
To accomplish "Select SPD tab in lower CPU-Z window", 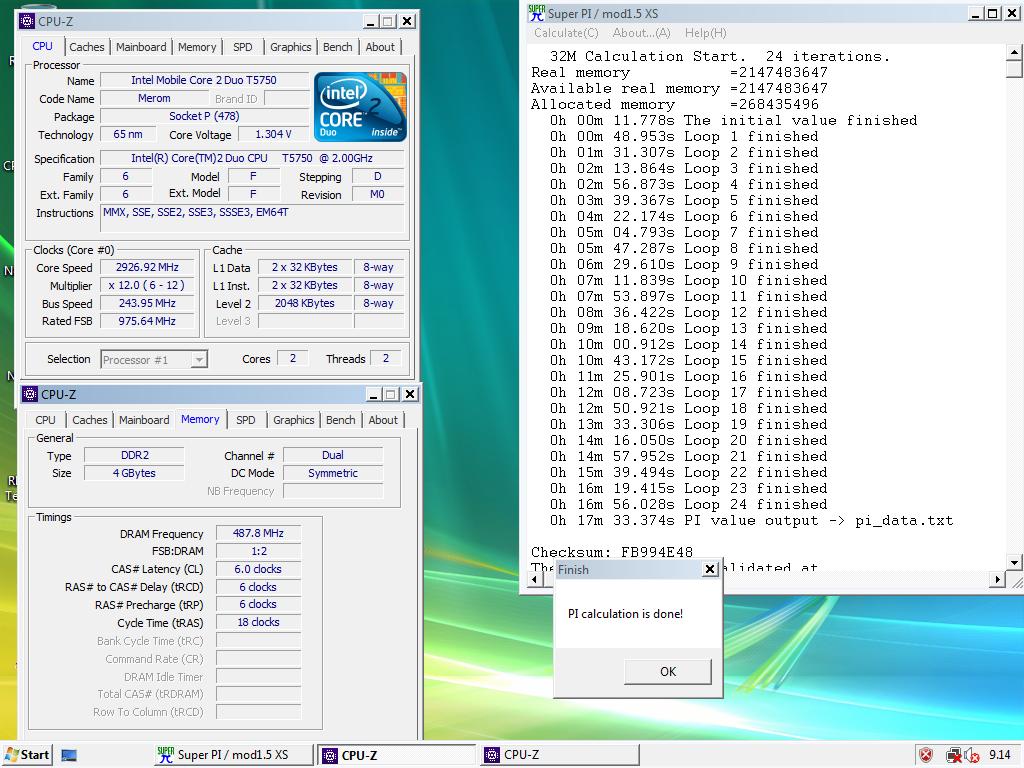I will pyautogui.click(x=246, y=420).
